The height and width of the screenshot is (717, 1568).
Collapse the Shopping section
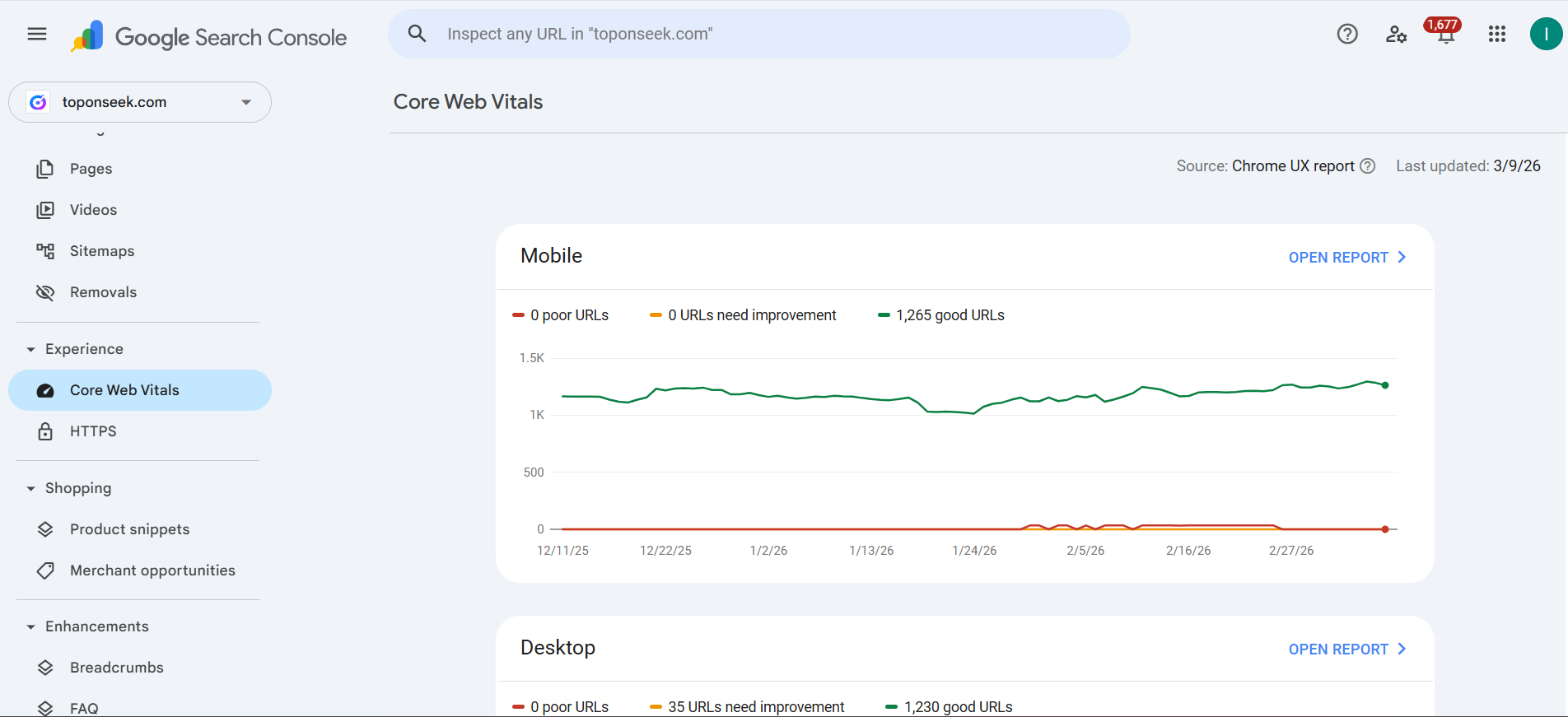[31, 489]
